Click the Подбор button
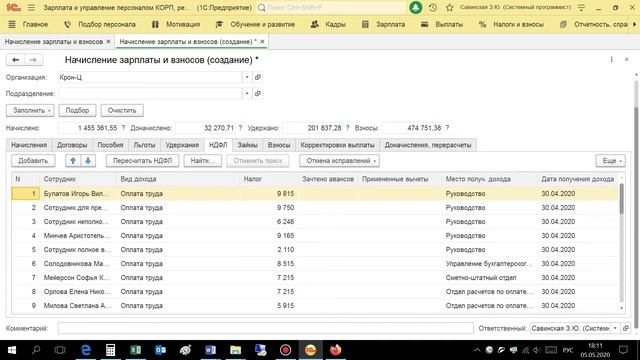This screenshot has height=360, width=640. pyautogui.click(x=77, y=111)
